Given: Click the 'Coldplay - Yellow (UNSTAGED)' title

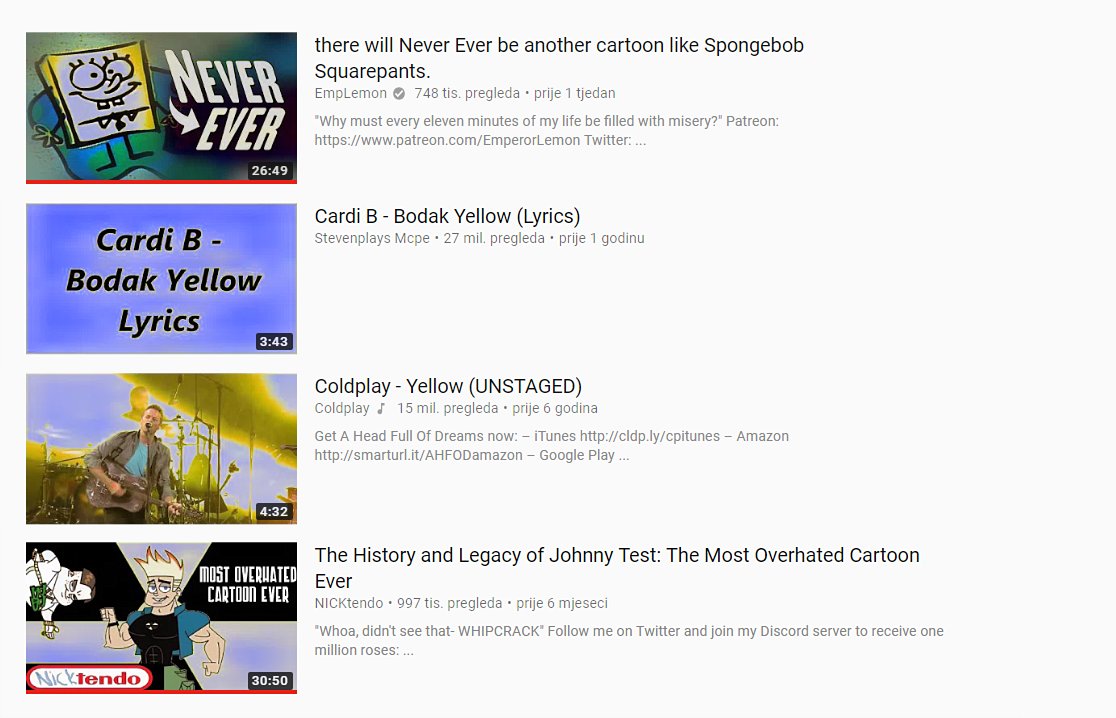Looking at the screenshot, I should point(448,386).
